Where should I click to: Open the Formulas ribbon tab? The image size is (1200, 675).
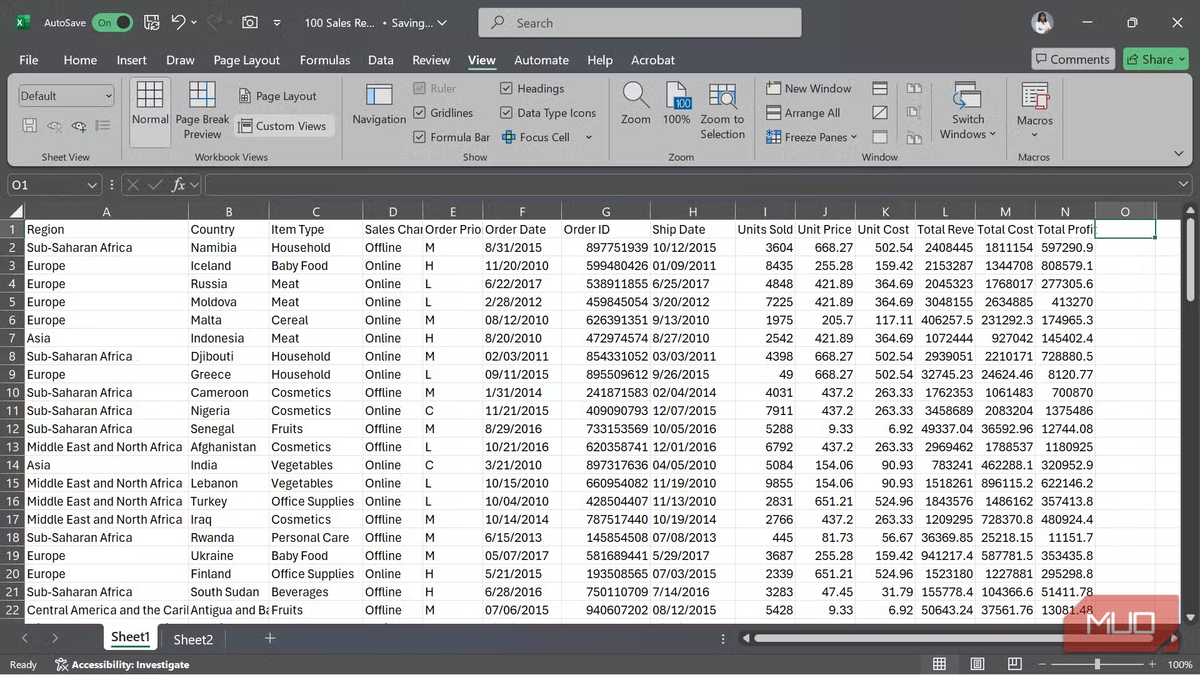pyautogui.click(x=325, y=60)
